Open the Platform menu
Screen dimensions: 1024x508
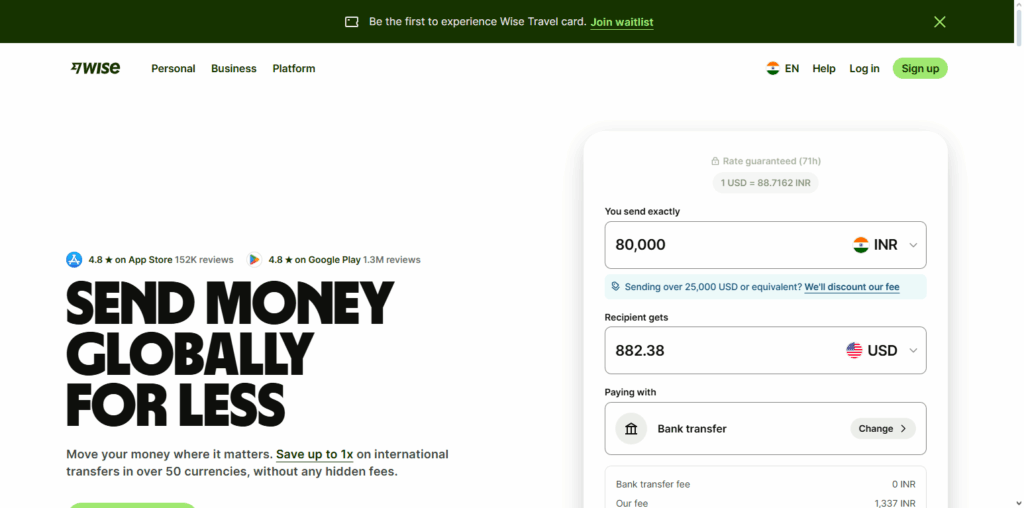(x=294, y=69)
